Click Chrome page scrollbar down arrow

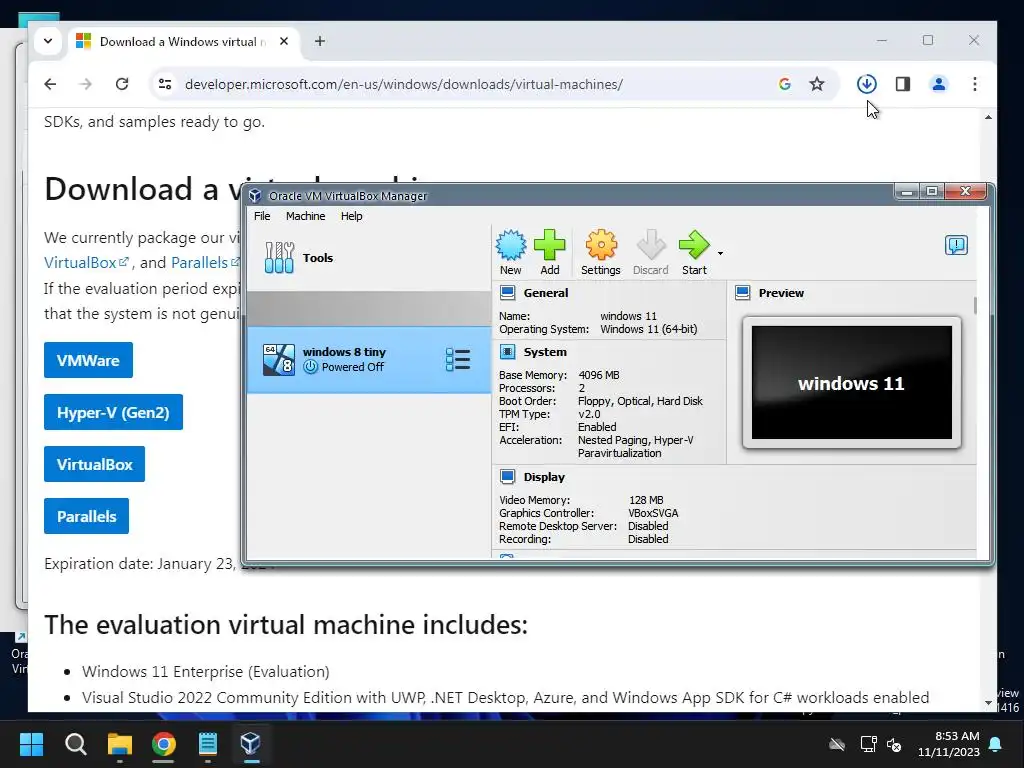(x=988, y=703)
